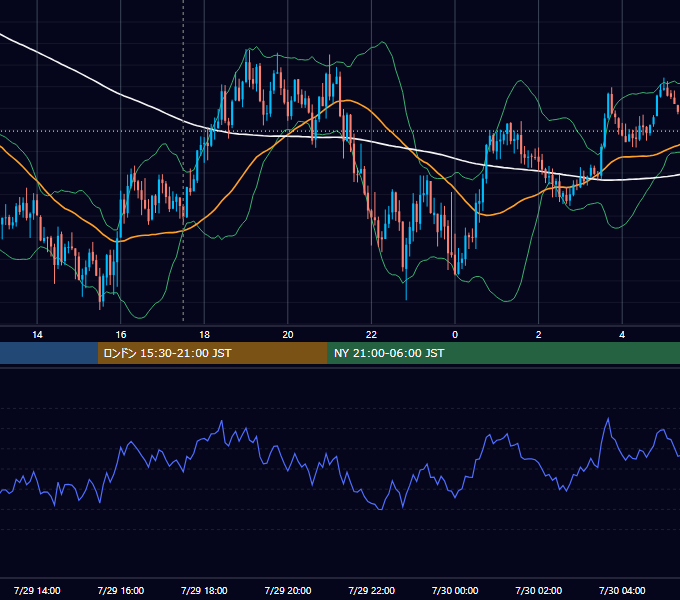This screenshot has width=680, height=600.
Task: Click the 20 hour axis label
Action: pyautogui.click(x=288, y=335)
